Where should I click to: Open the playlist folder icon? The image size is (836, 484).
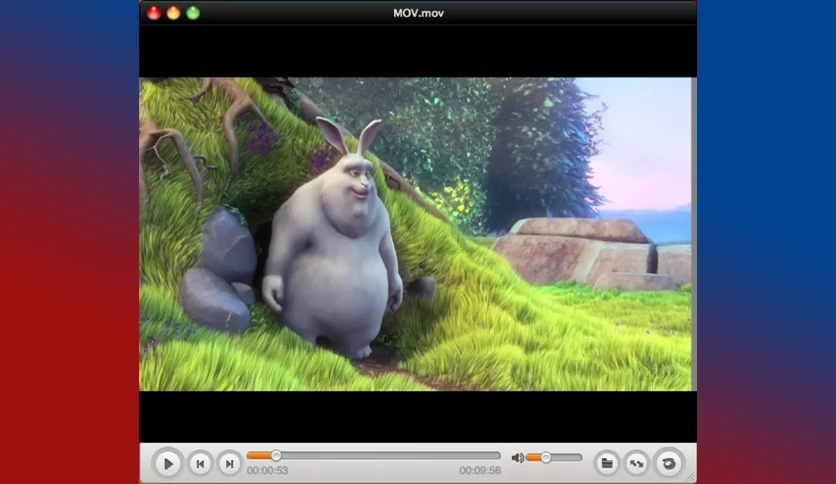(607, 463)
